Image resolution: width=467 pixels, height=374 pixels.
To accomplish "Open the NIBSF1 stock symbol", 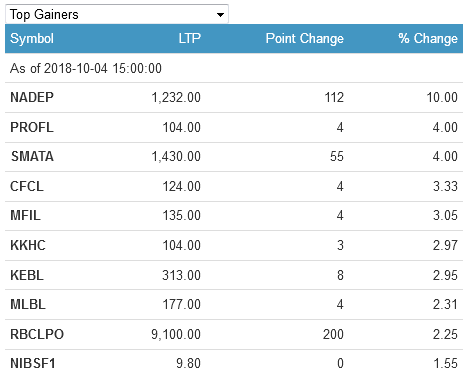I will click(x=33, y=363).
